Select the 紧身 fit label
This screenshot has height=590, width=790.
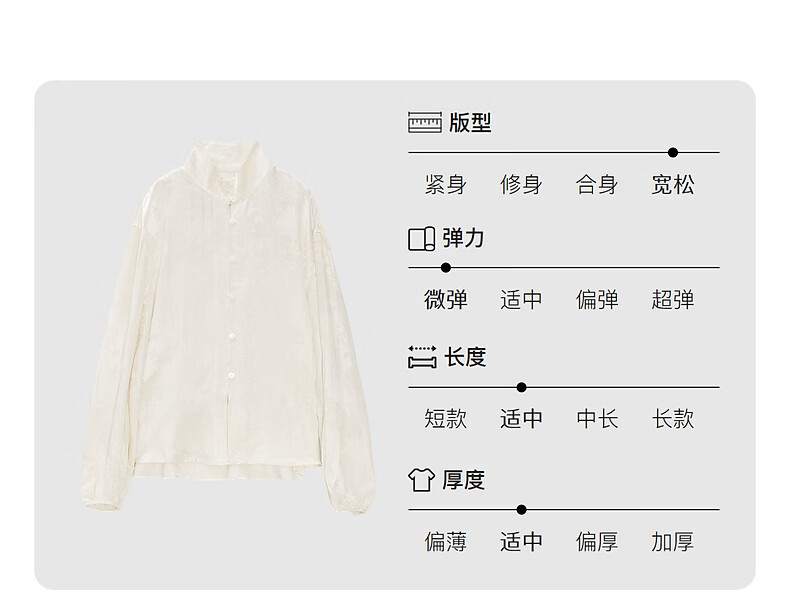pyautogui.click(x=446, y=184)
